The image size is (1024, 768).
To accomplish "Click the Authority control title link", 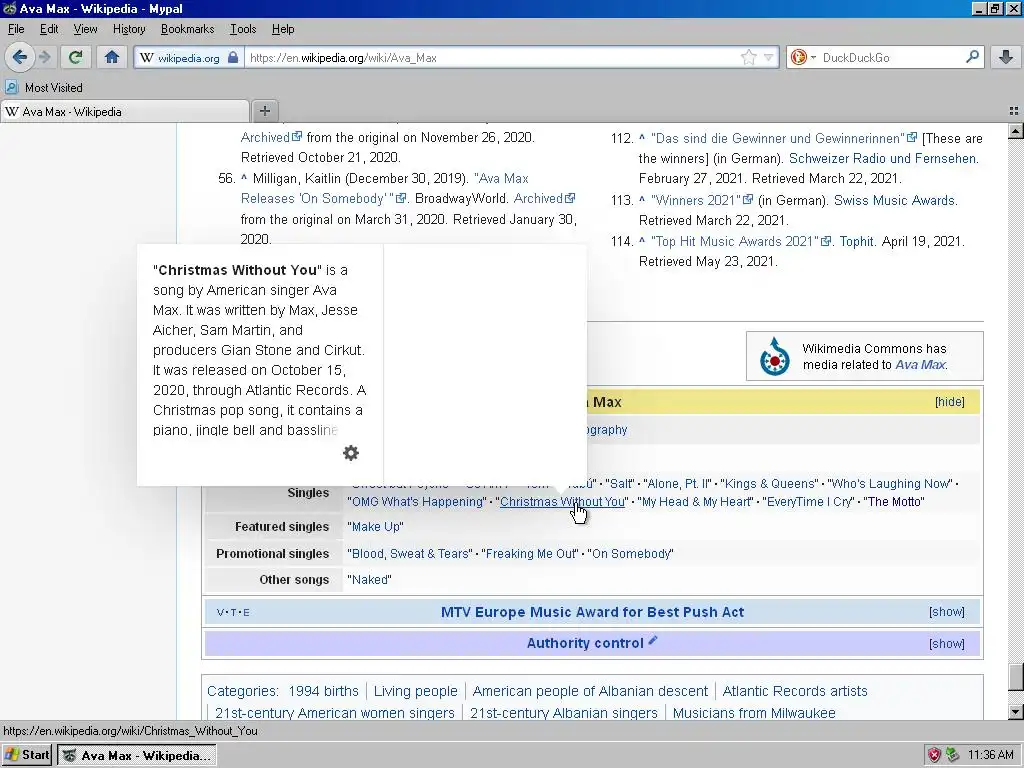I will point(585,643).
